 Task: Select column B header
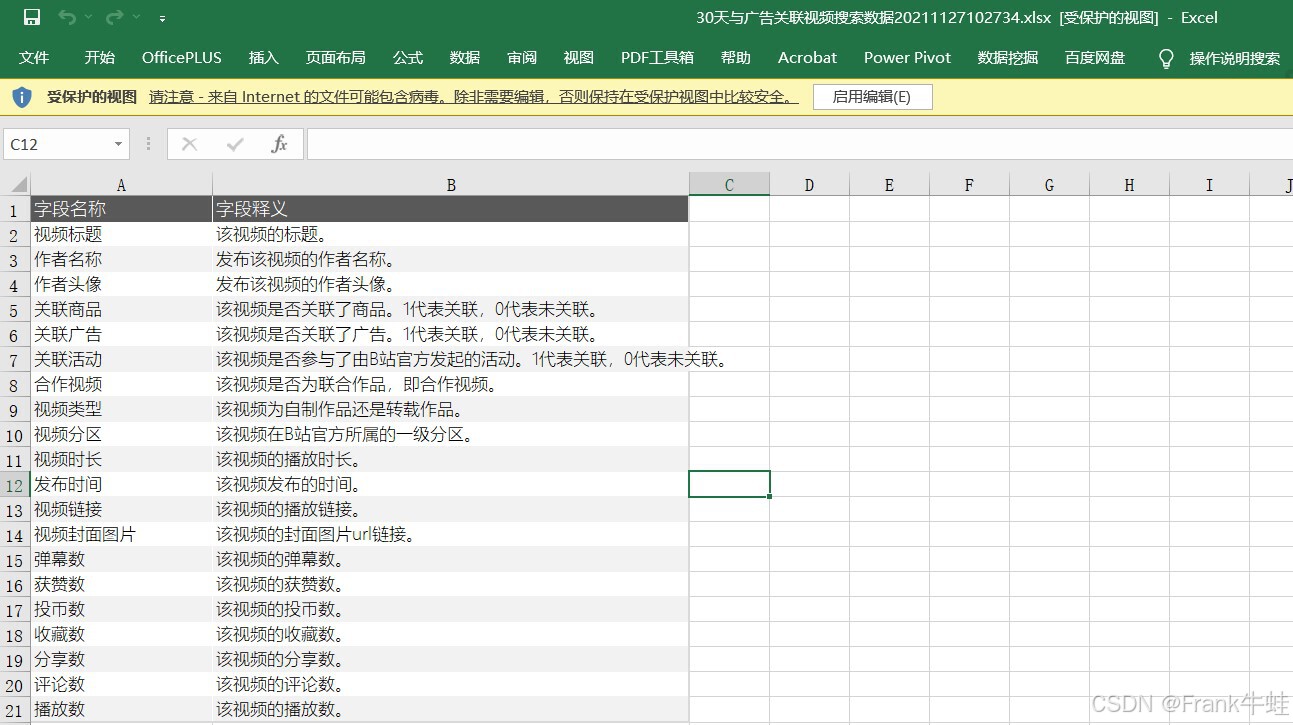[451, 184]
